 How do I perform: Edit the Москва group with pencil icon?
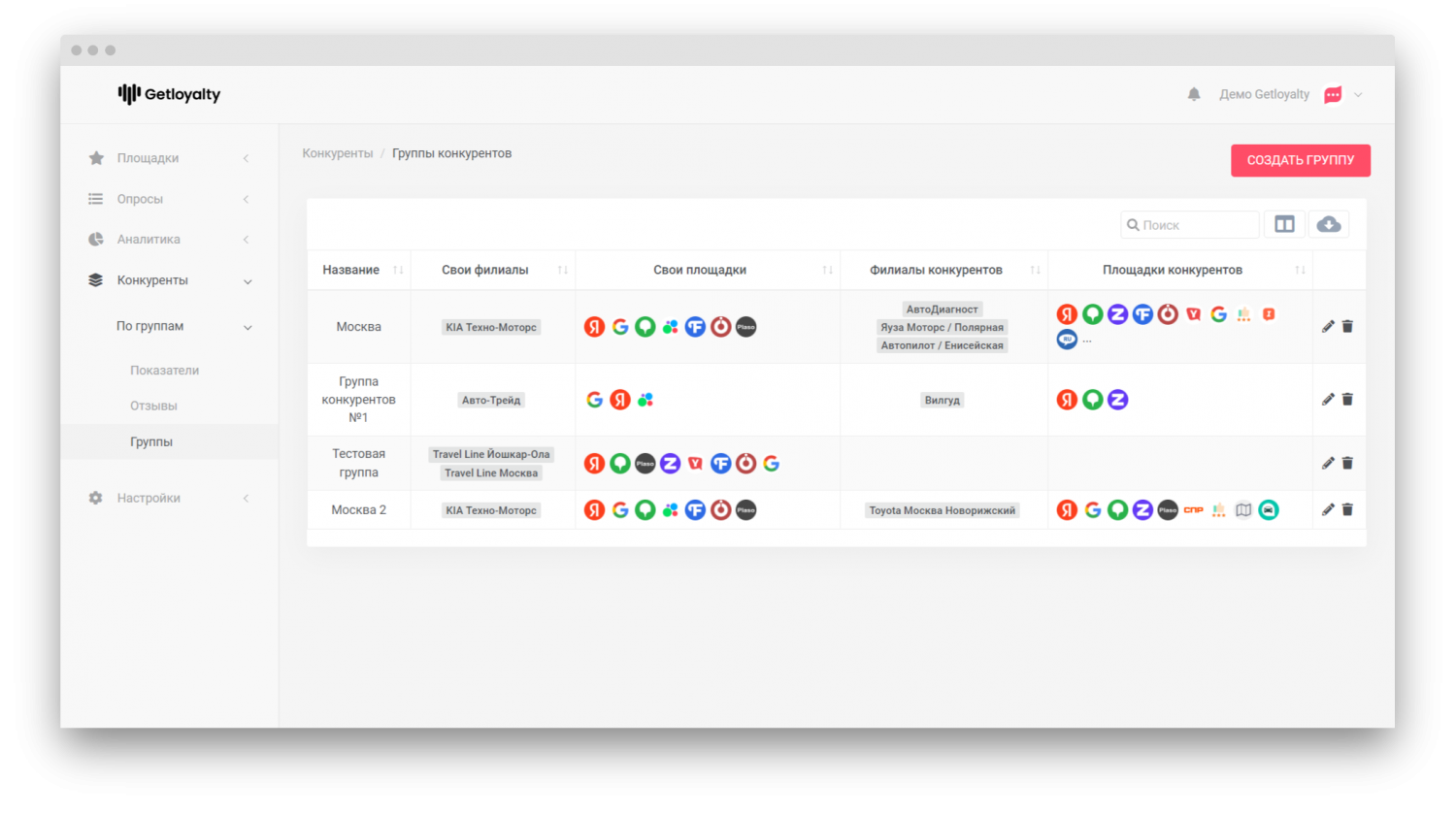click(x=1328, y=327)
